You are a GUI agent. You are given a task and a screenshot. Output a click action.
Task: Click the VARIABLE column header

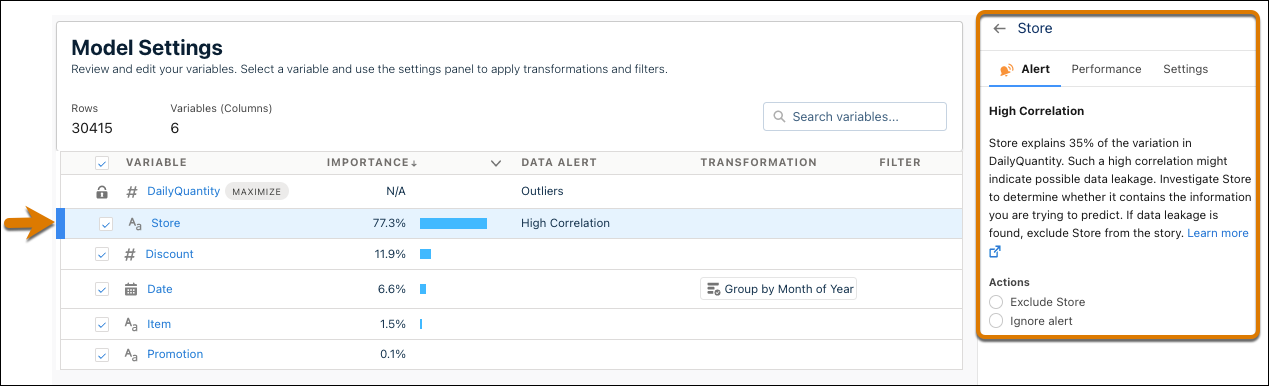(x=156, y=163)
